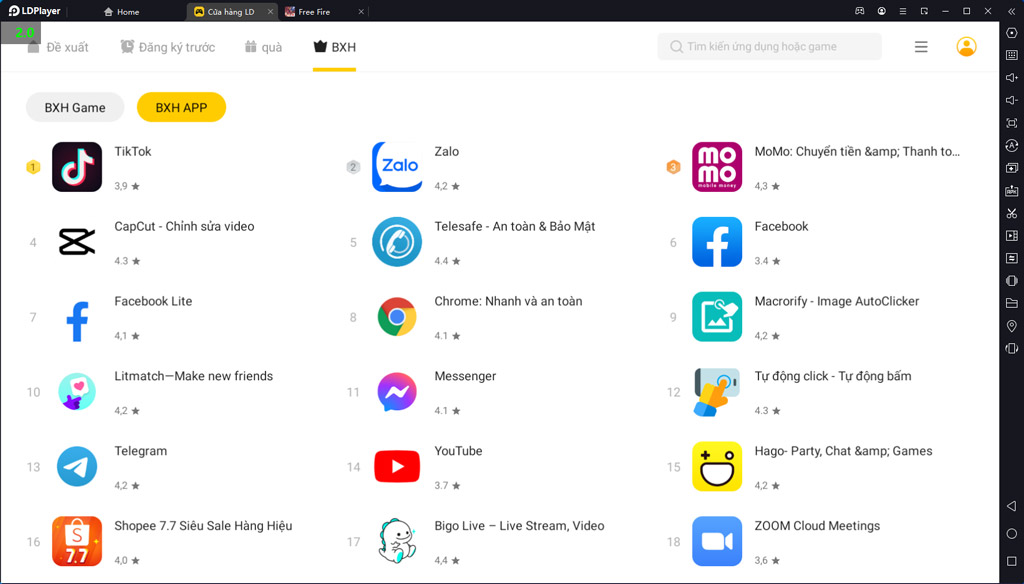
Task: Switch to the BXH Game ranking
Action: click(x=74, y=107)
